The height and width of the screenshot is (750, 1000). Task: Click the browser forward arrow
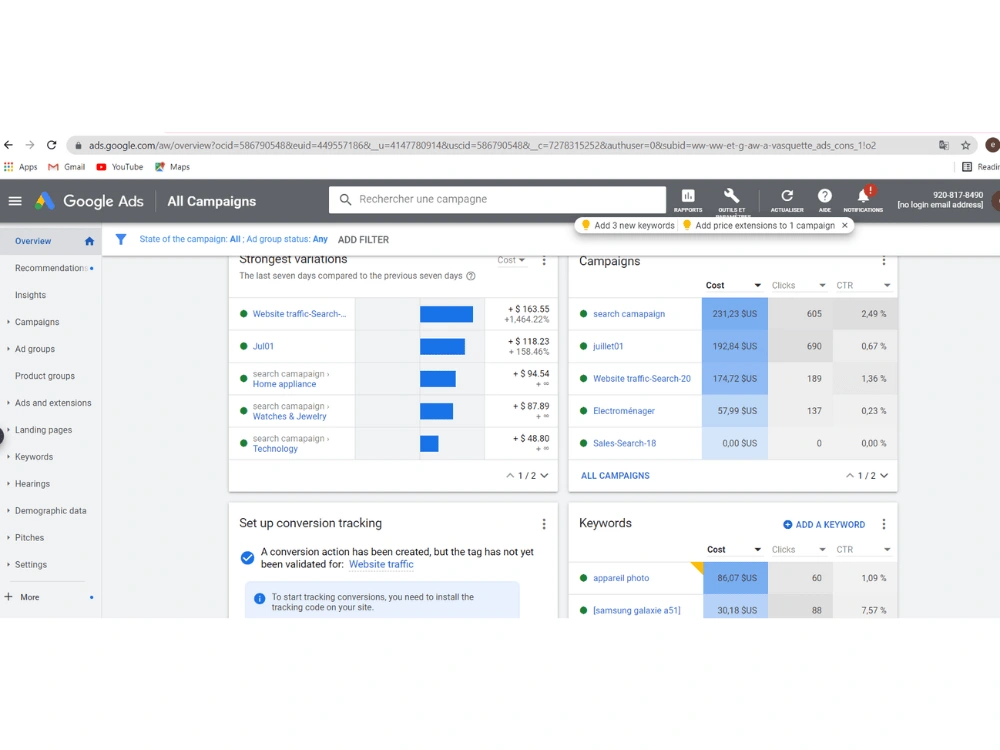29,145
